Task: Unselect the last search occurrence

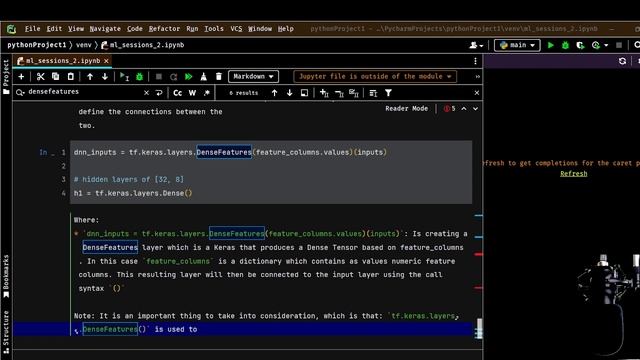Action: (x=339, y=93)
